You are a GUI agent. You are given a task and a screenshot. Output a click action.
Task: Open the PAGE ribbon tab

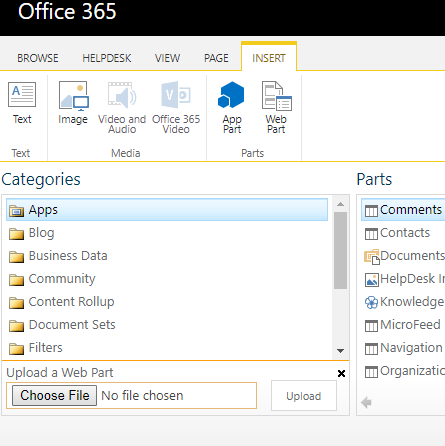[x=216, y=58]
